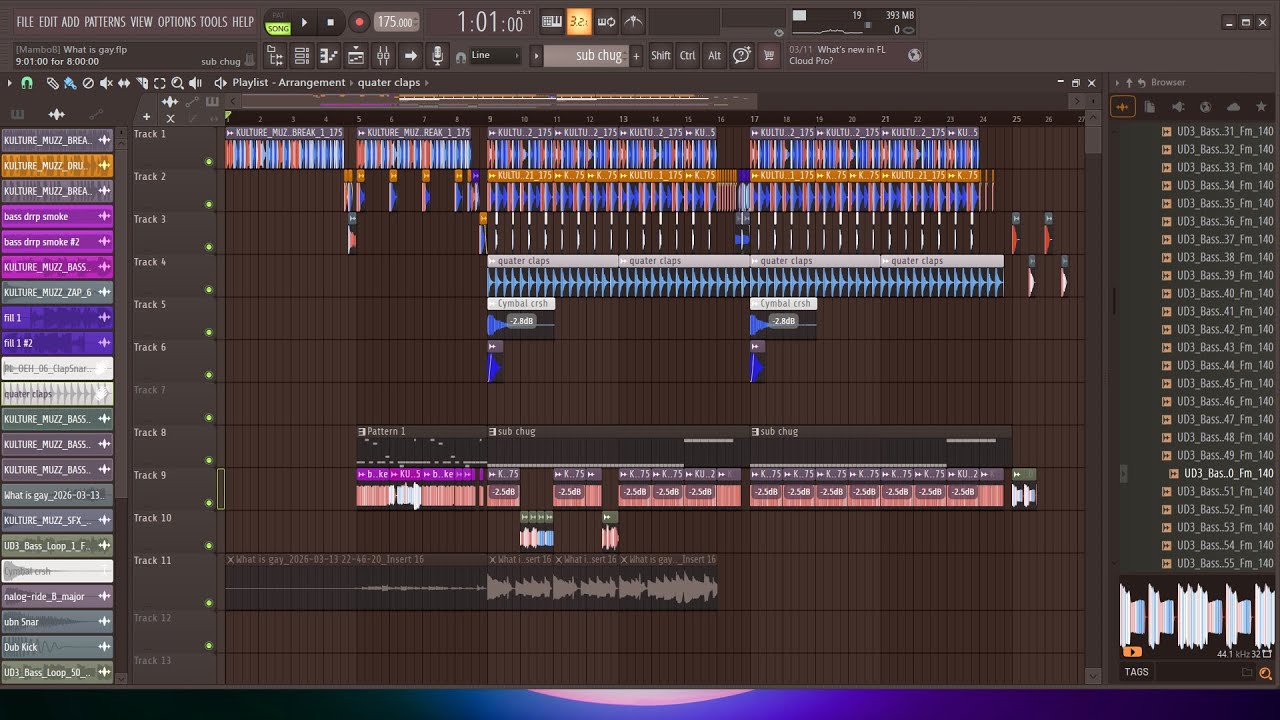This screenshot has height=720, width=1280.
Task: Open the Mixer from the toolbar
Action: (x=383, y=56)
